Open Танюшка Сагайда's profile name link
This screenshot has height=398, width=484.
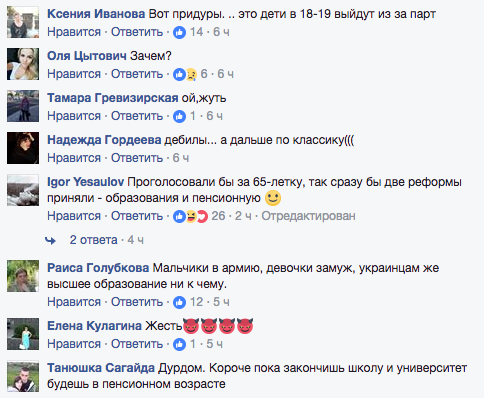101,368
